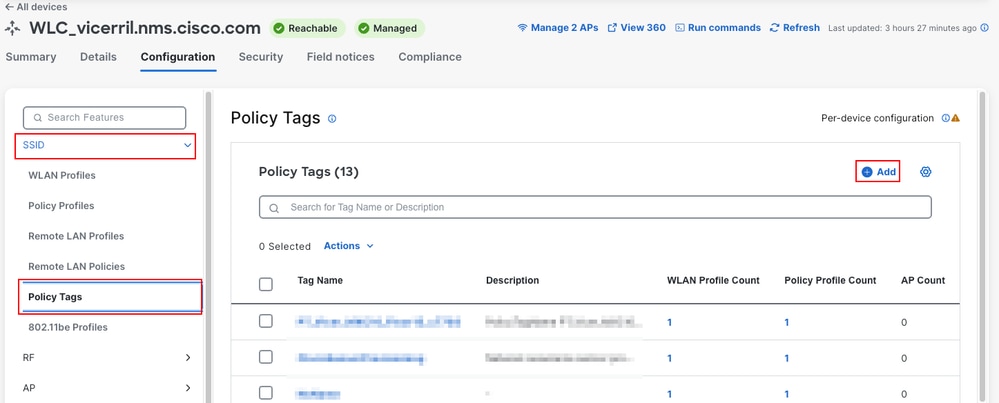999x403 pixels.
Task: Open Policy Profiles
Action: coord(61,206)
